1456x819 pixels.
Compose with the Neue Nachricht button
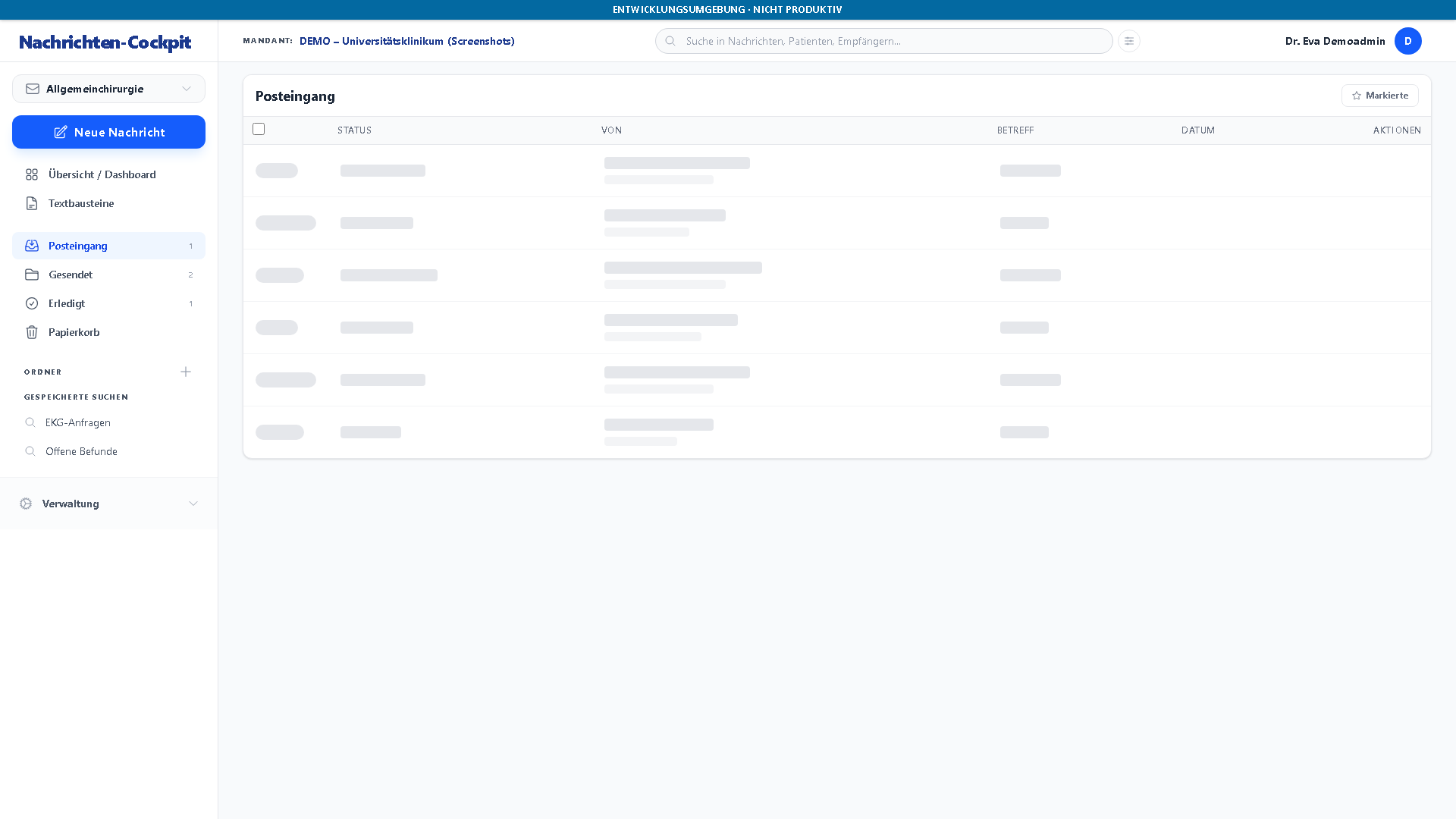(x=108, y=132)
